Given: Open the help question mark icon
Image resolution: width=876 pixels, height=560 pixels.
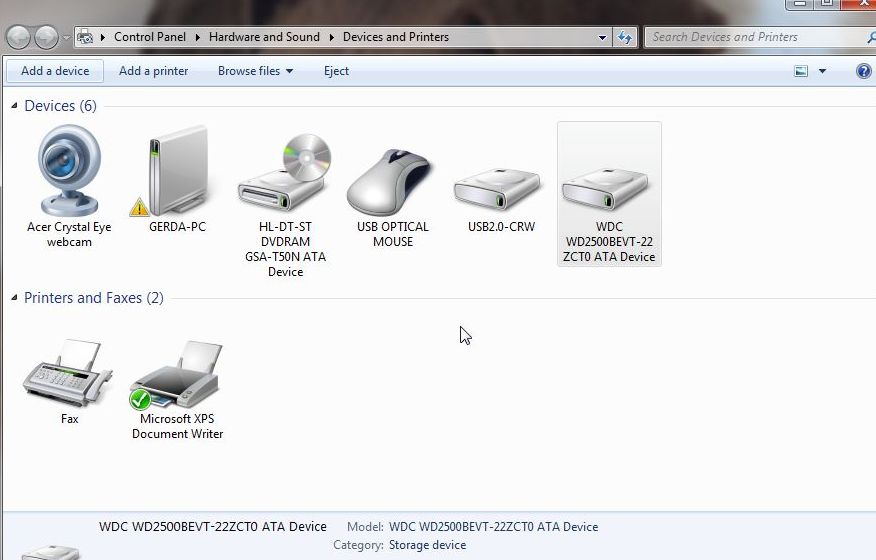Looking at the screenshot, I should [864, 71].
